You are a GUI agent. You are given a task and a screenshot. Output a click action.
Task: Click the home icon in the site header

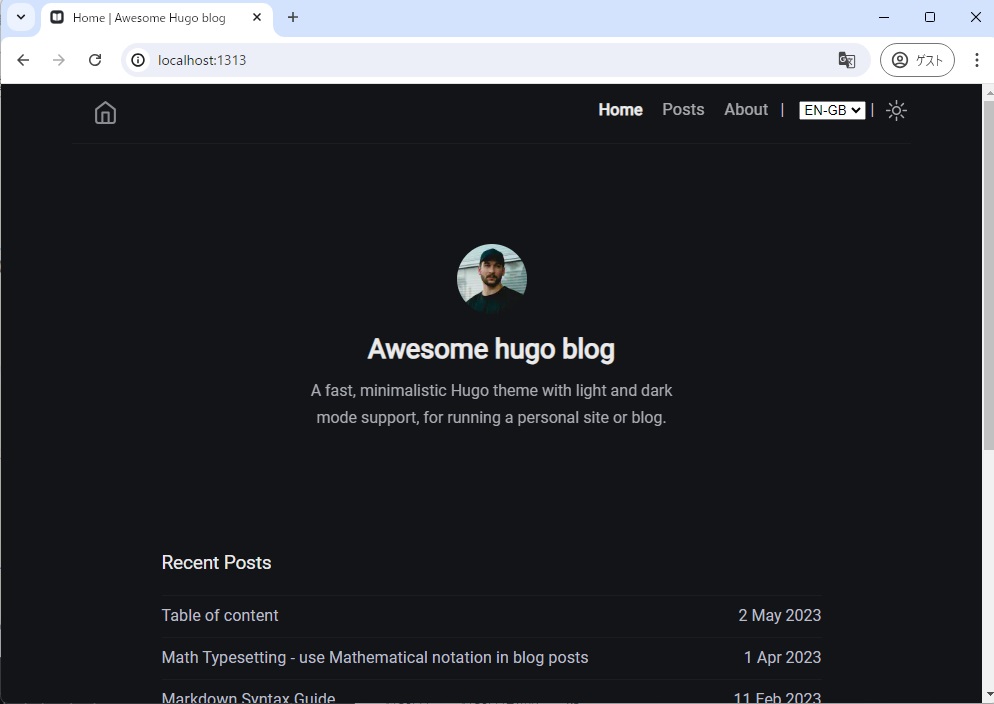pos(105,113)
